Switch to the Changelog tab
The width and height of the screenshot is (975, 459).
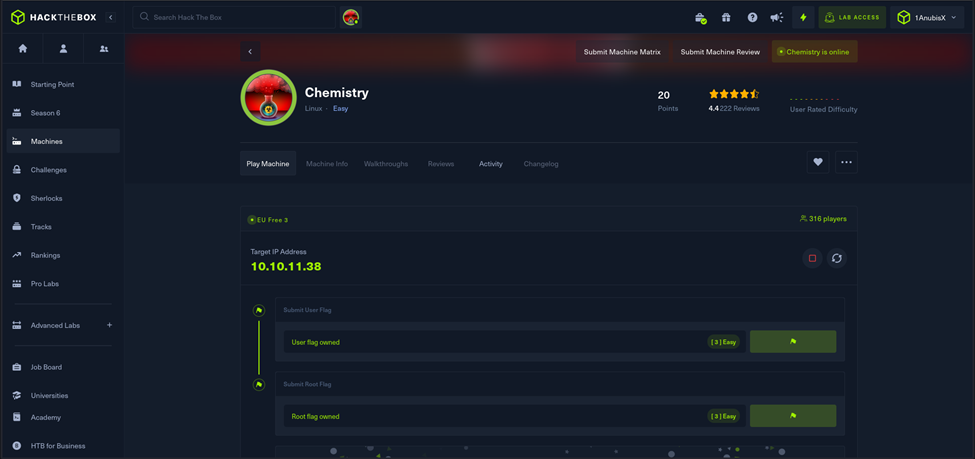coord(541,164)
